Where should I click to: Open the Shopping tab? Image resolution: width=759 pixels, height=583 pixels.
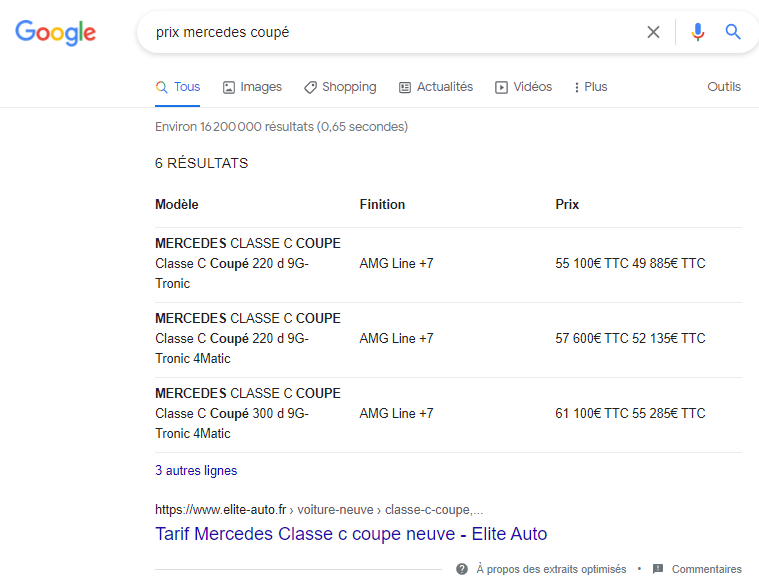pos(340,87)
